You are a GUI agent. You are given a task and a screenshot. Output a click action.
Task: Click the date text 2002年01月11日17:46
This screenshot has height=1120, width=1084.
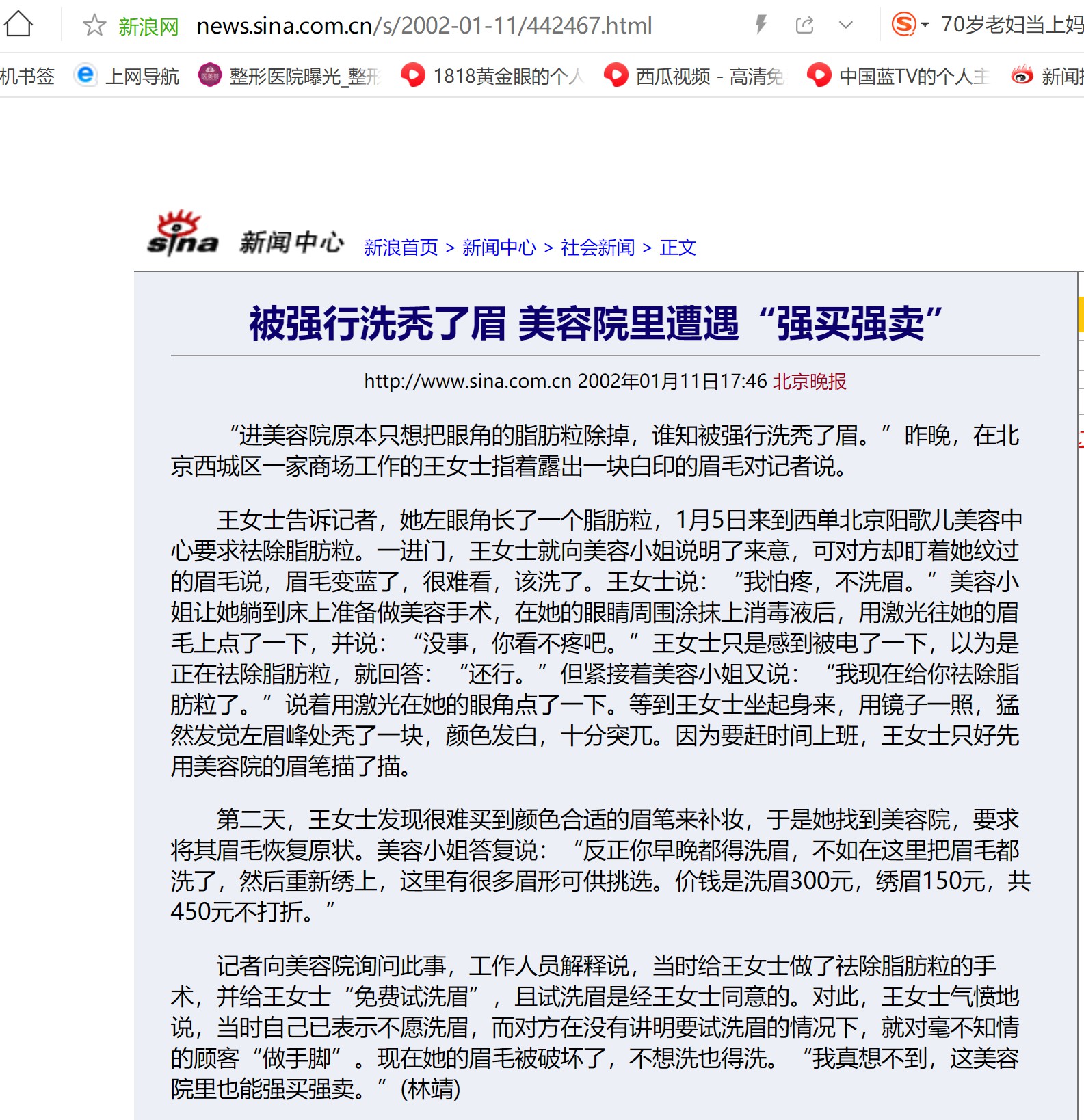tap(672, 381)
